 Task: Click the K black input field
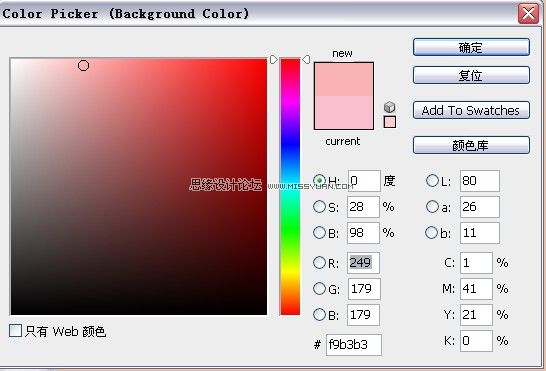pos(476,341)
